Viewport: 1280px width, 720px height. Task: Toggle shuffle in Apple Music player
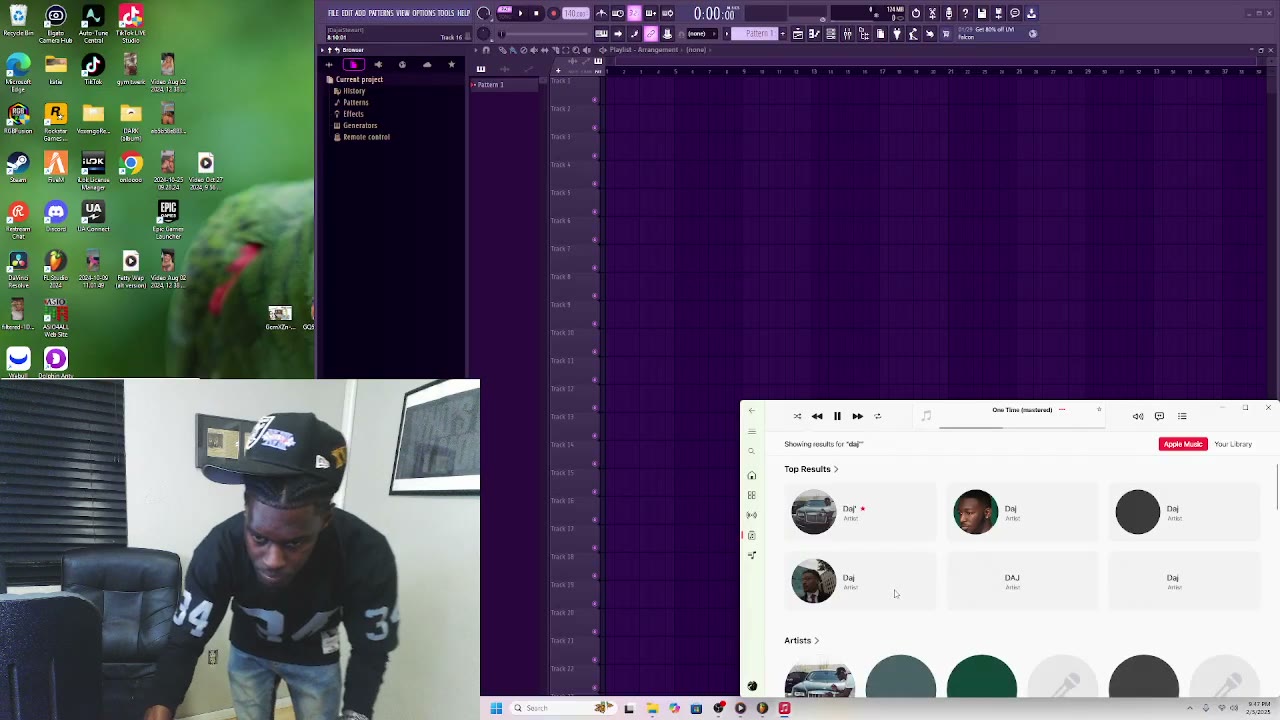(x=797, y=416)
